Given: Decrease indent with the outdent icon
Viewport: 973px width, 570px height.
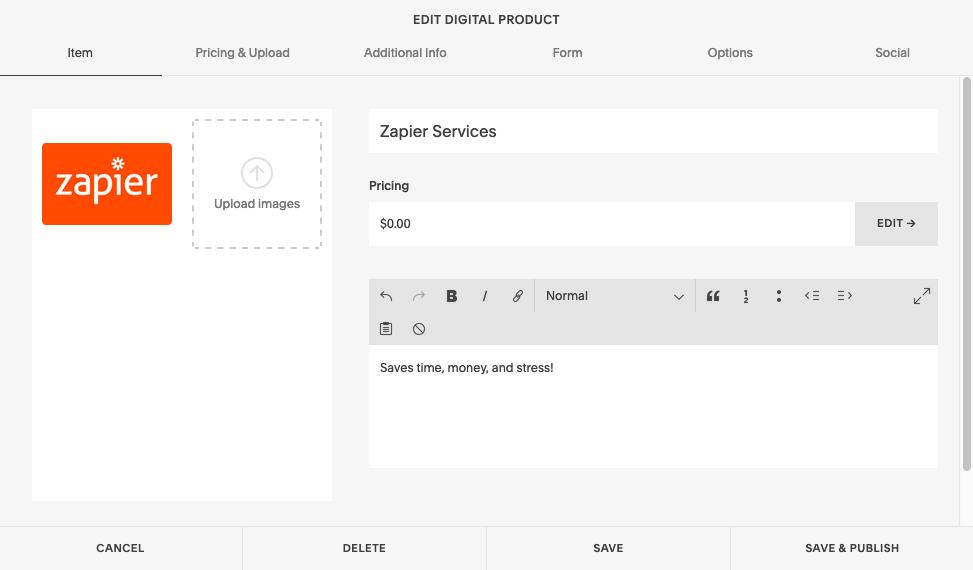Looking at the screenshot, I should pyautogui.click(x=812, y=296).
